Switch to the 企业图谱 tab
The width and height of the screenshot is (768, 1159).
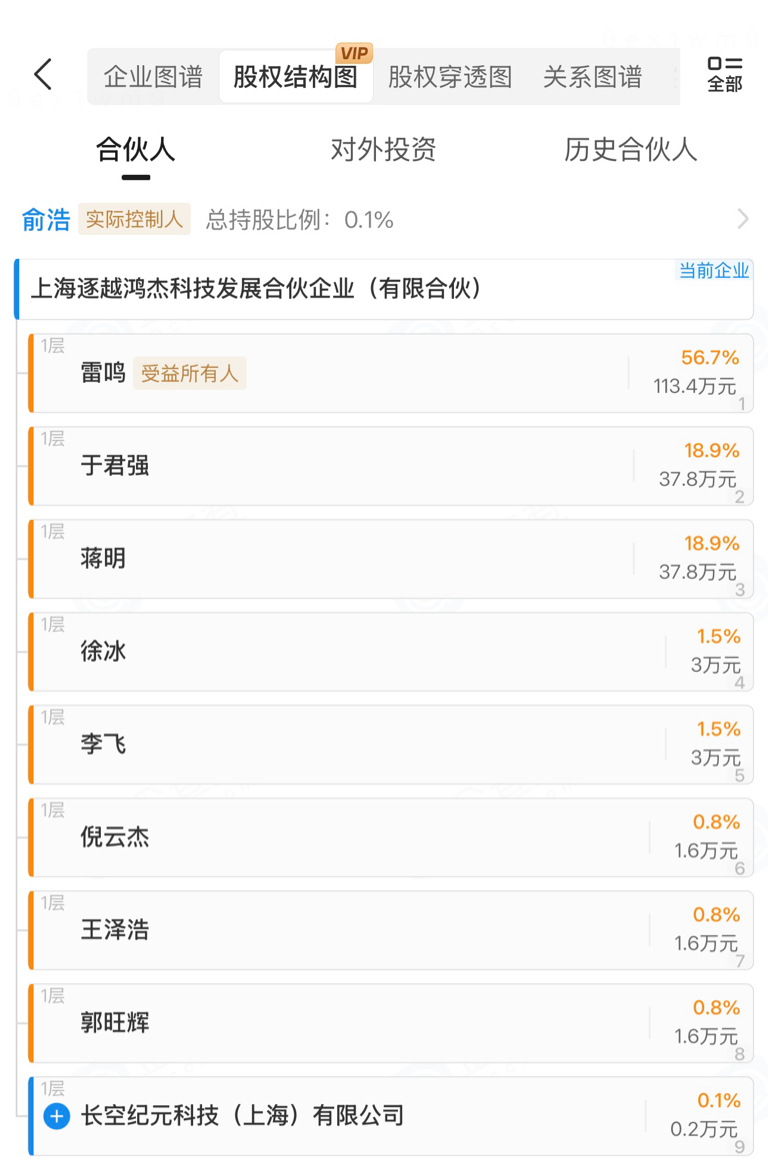coord(153,77)
